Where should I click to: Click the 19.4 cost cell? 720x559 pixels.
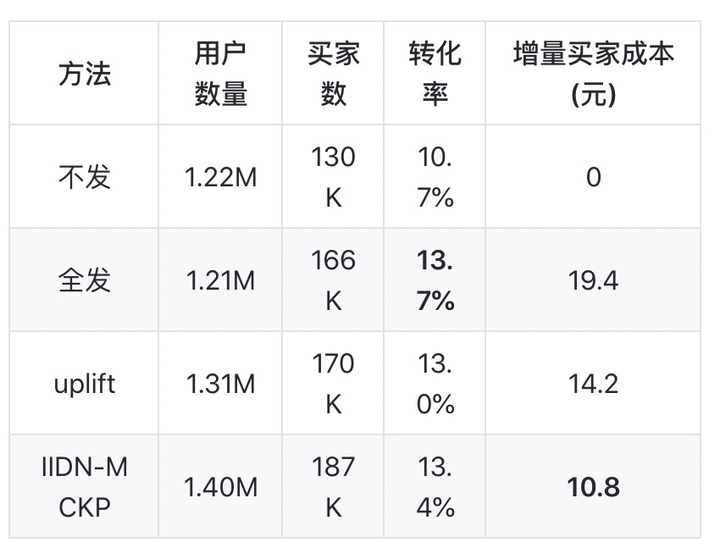593,280
